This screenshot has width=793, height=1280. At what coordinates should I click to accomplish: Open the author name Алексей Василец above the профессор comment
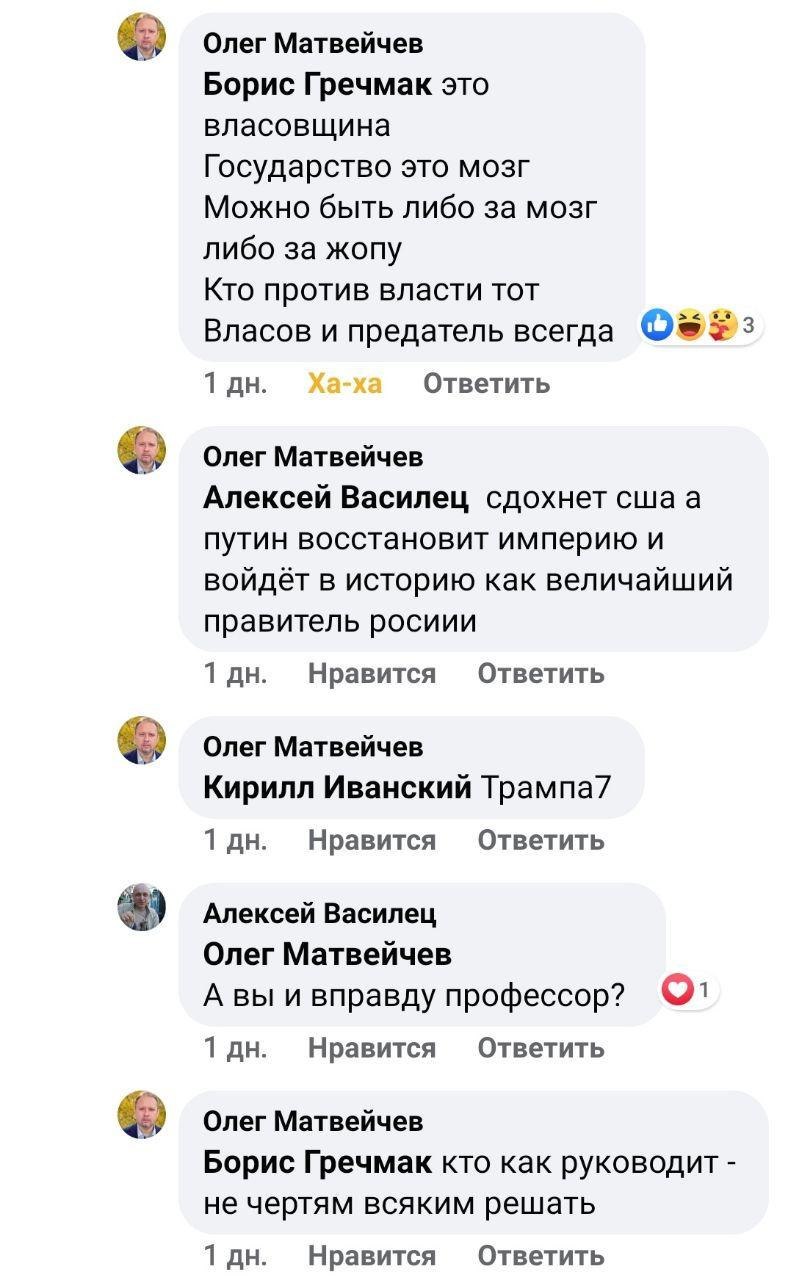[320, 912]
